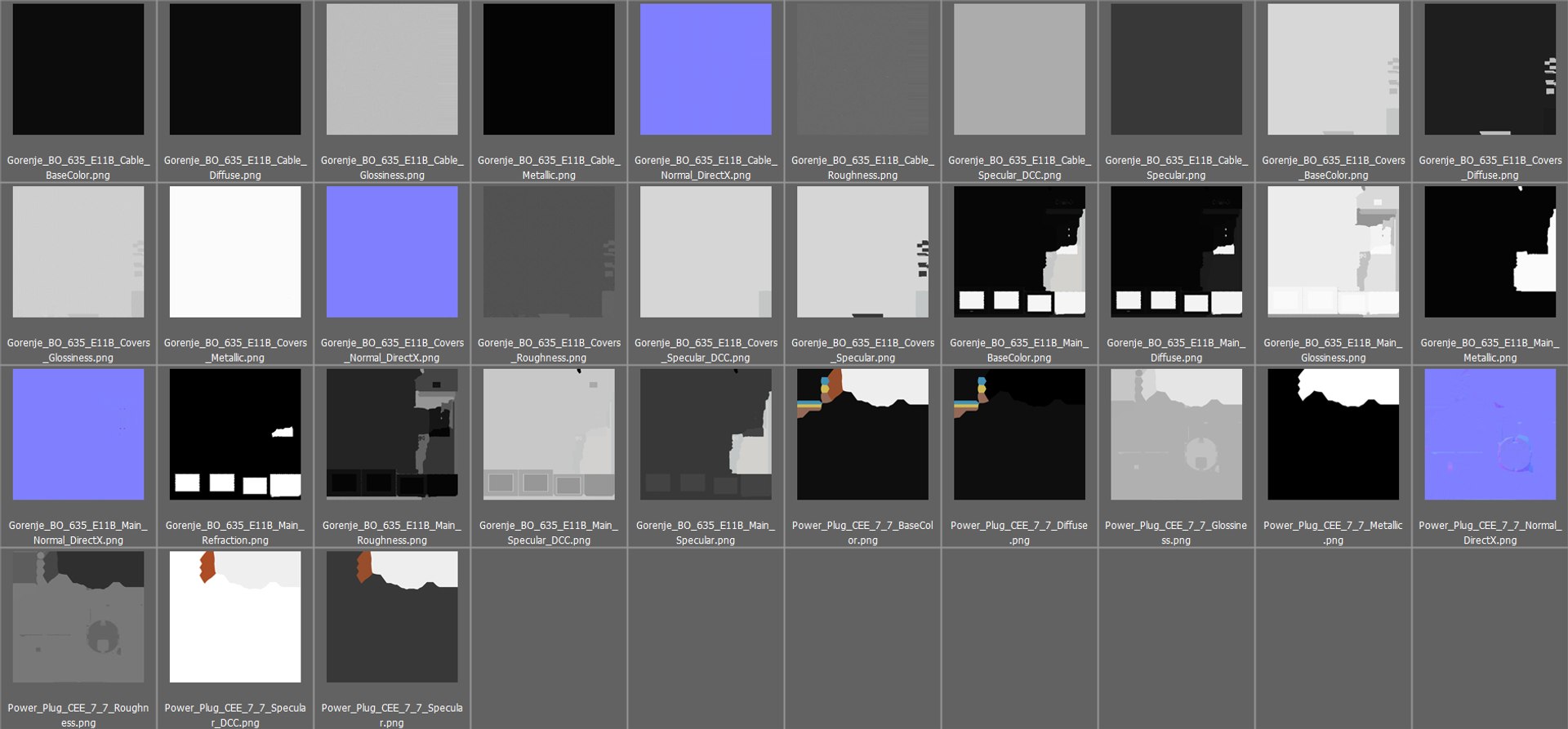Select the Gorenje_BO_635_E11B_Cable_BaseColor.png thumbnail

coord(78,69)
